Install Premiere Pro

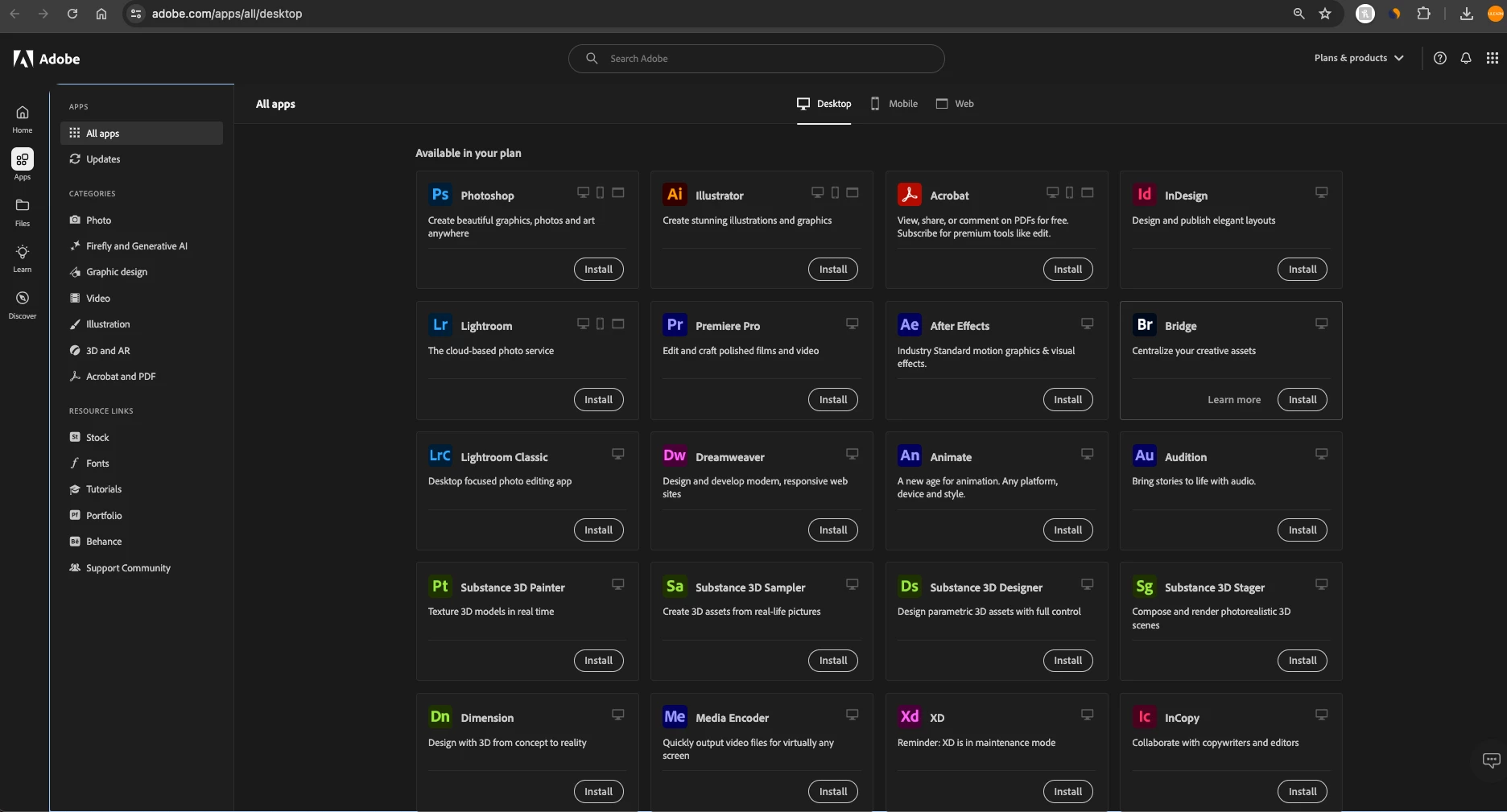tap(833, 400)
